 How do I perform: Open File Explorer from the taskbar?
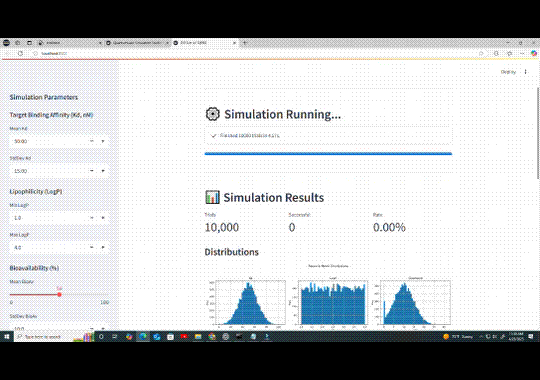click(198, 337)
